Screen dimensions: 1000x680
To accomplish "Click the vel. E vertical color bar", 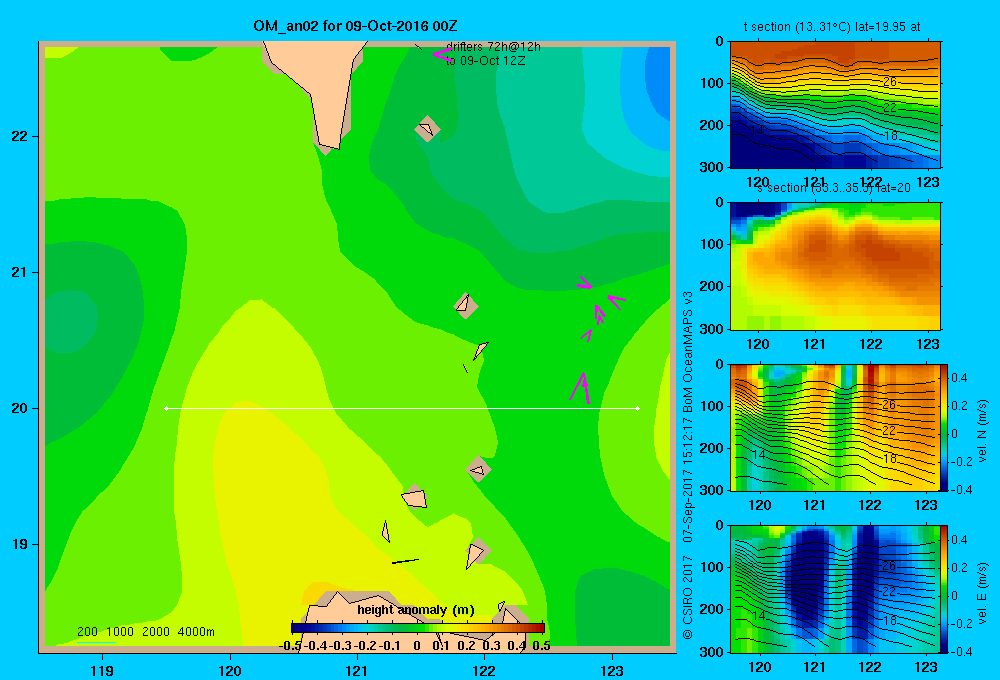I will click(x=945, y=589).
